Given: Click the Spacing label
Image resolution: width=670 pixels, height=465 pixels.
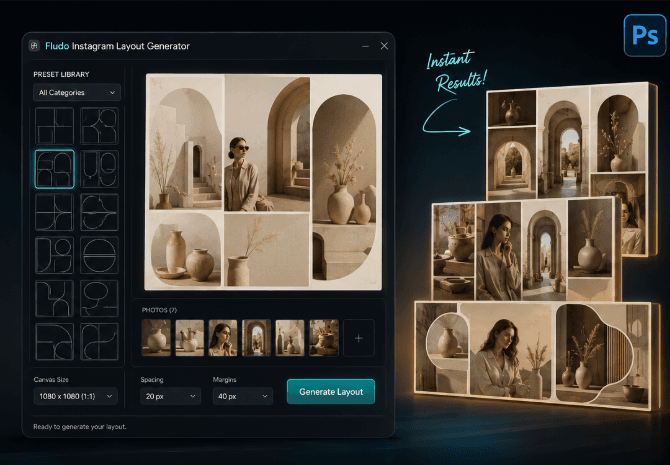Looking at the screenshot, I should tap(152, 380).
